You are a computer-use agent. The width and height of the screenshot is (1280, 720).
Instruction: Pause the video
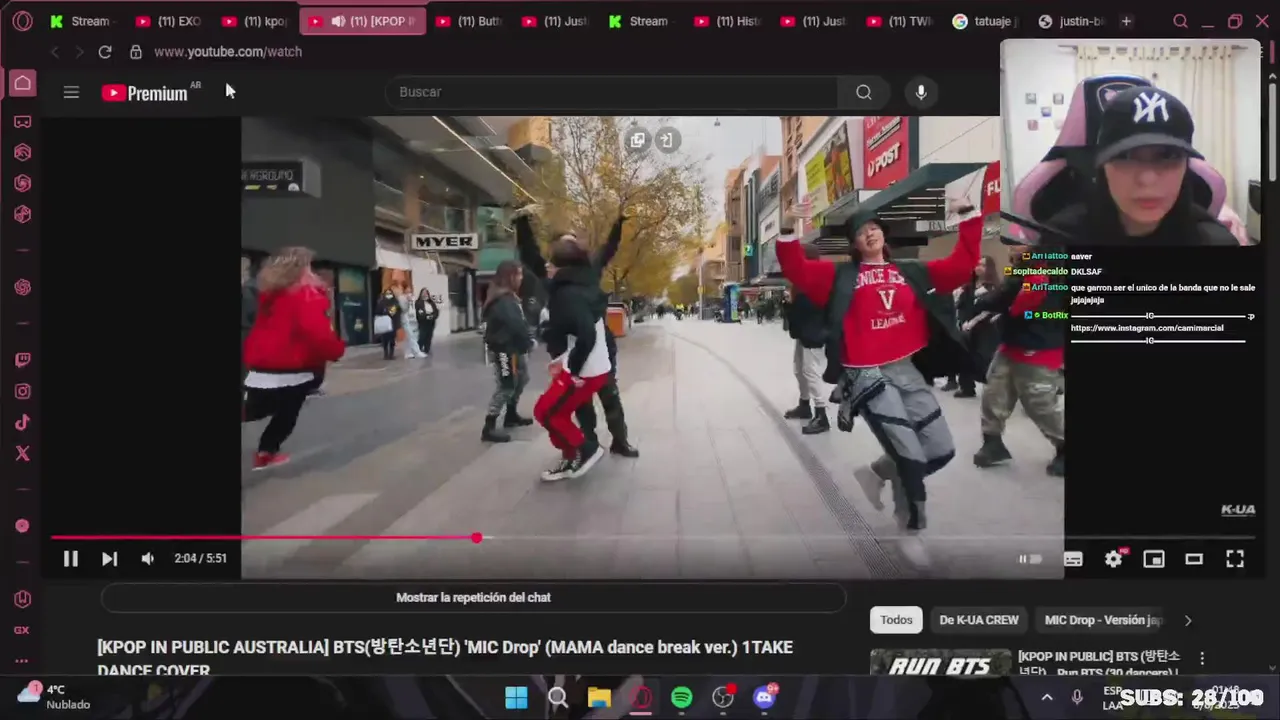pyautogui.click(x=71, y=559)
